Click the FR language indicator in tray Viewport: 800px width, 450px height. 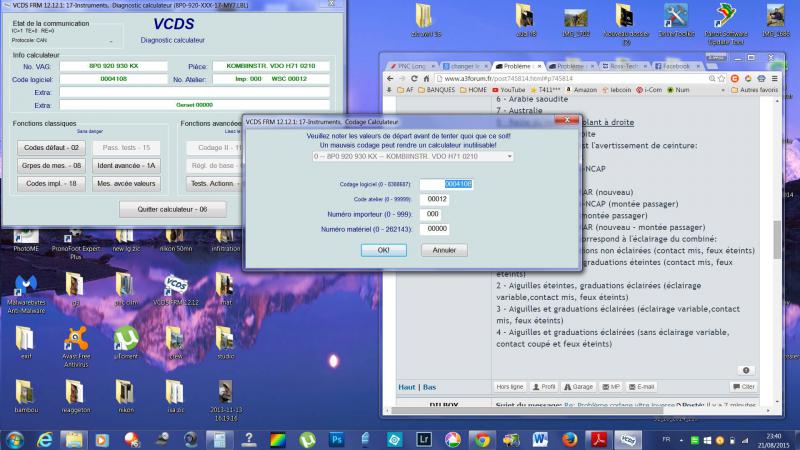click(x=666, y=439)
